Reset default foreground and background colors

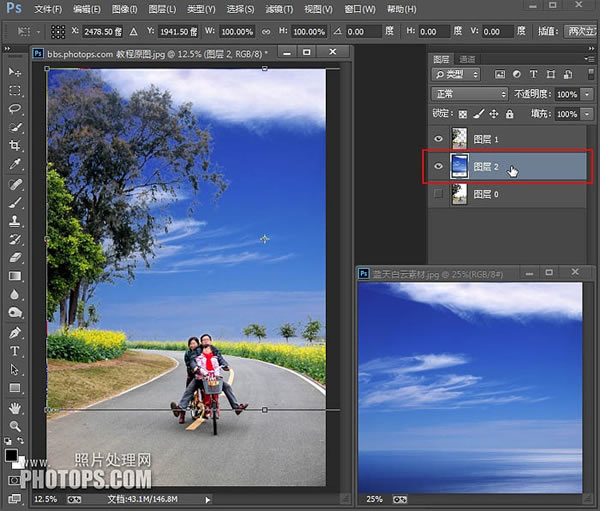point(8,441)
